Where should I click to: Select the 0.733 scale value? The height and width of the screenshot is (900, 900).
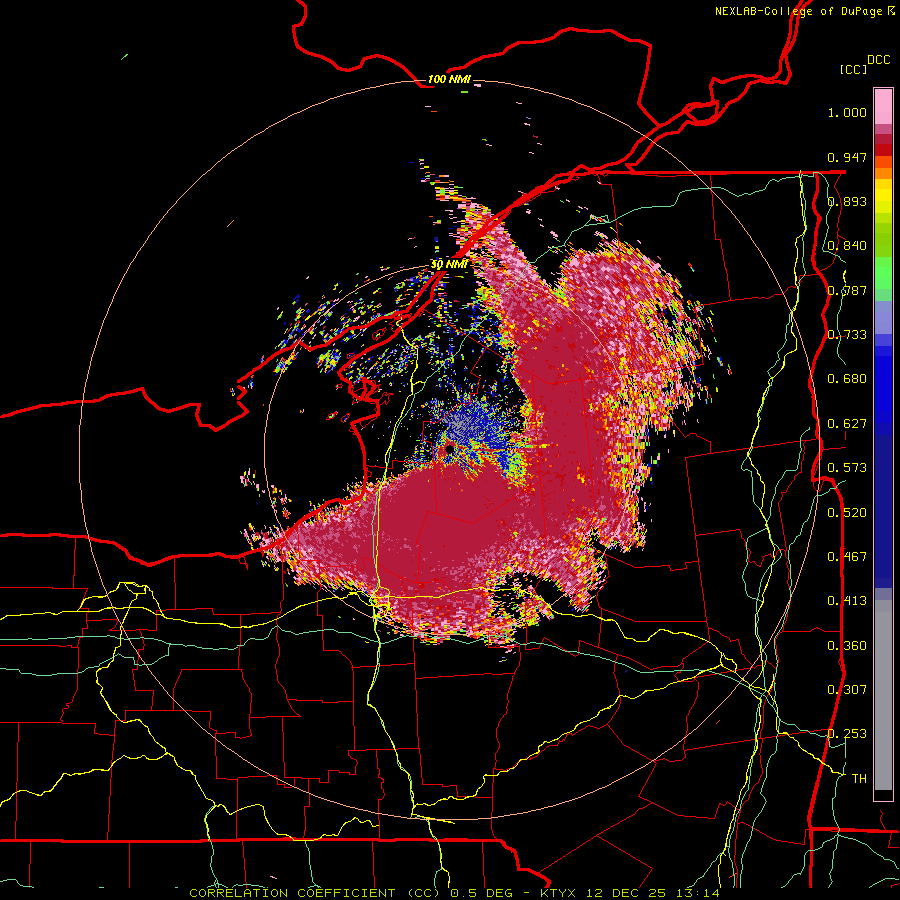pos(847,335)
